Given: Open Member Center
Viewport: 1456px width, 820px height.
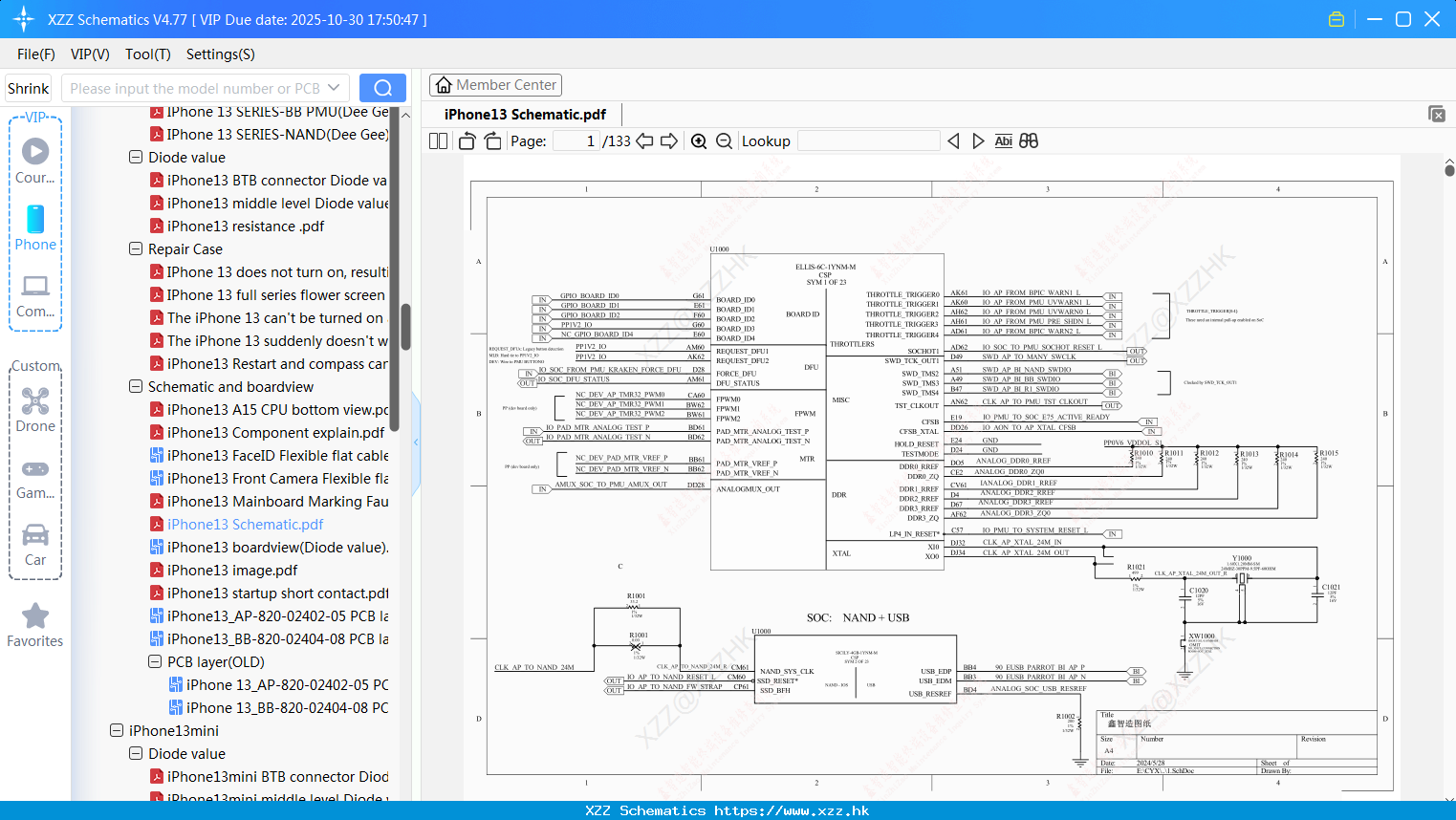Looking at the screenshot, I should click(x=495, y=85).
